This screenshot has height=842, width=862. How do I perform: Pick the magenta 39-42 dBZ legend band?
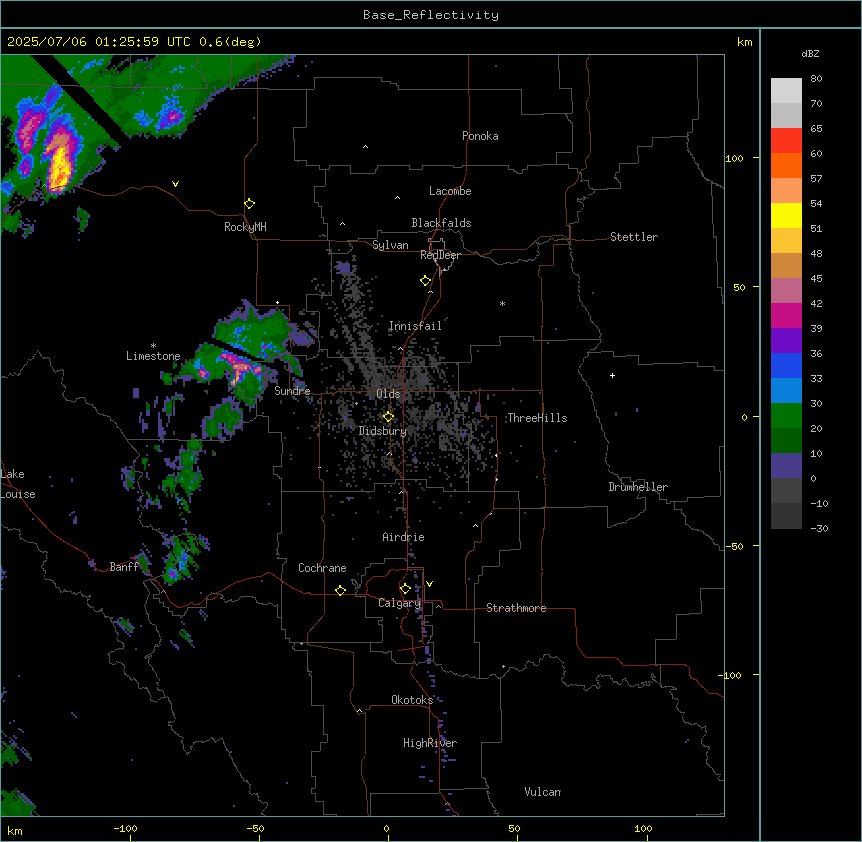[x=786, y=315]
